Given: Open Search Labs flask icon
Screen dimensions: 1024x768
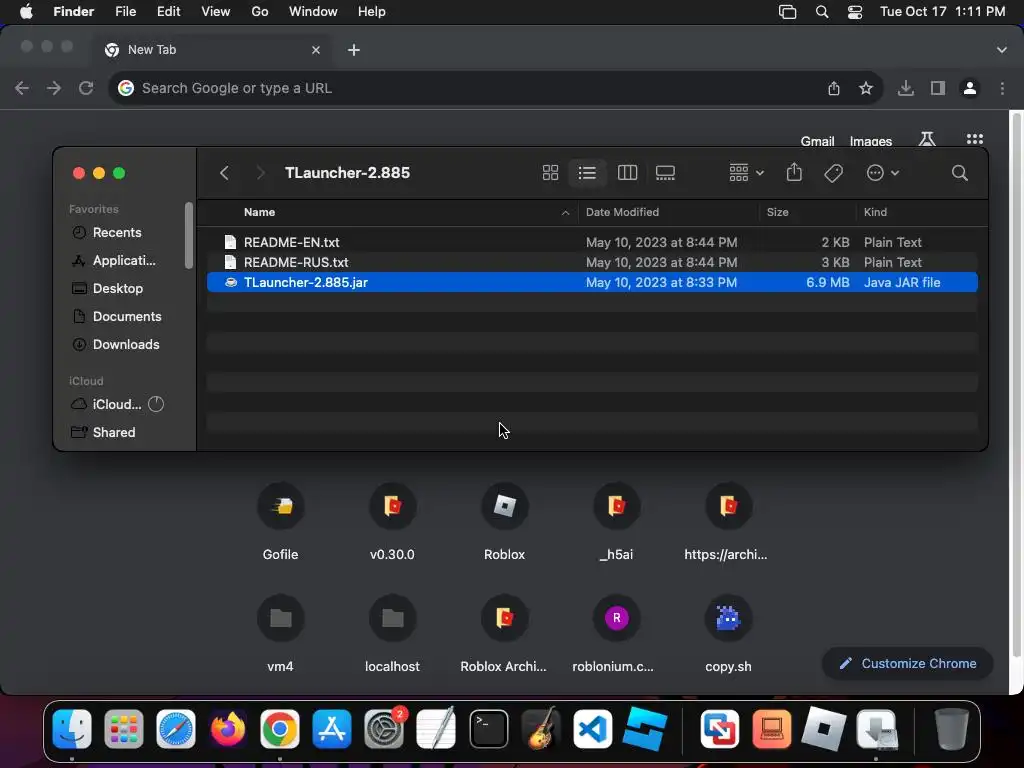Looking at the screenshot, I should pyautogui.click(x=927, y=138).
